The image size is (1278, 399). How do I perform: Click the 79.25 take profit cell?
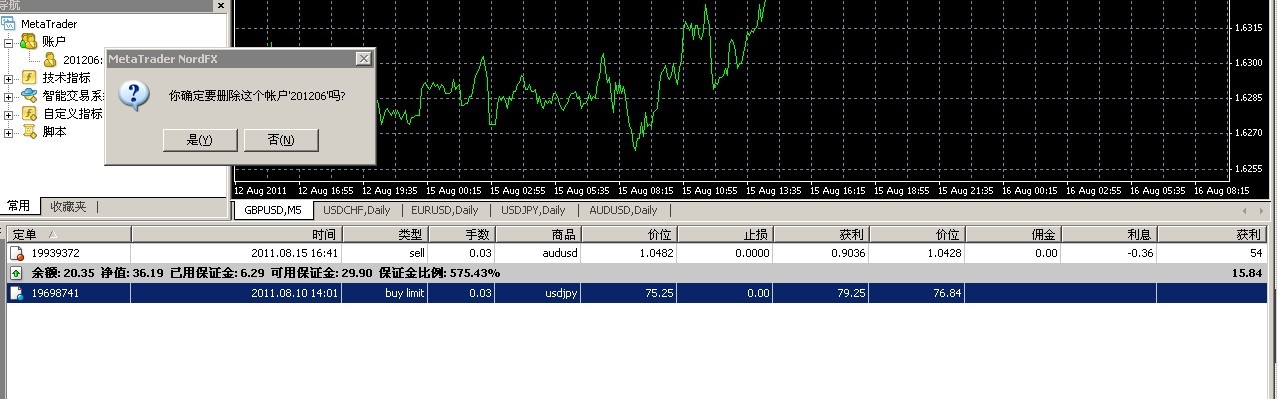820,293
